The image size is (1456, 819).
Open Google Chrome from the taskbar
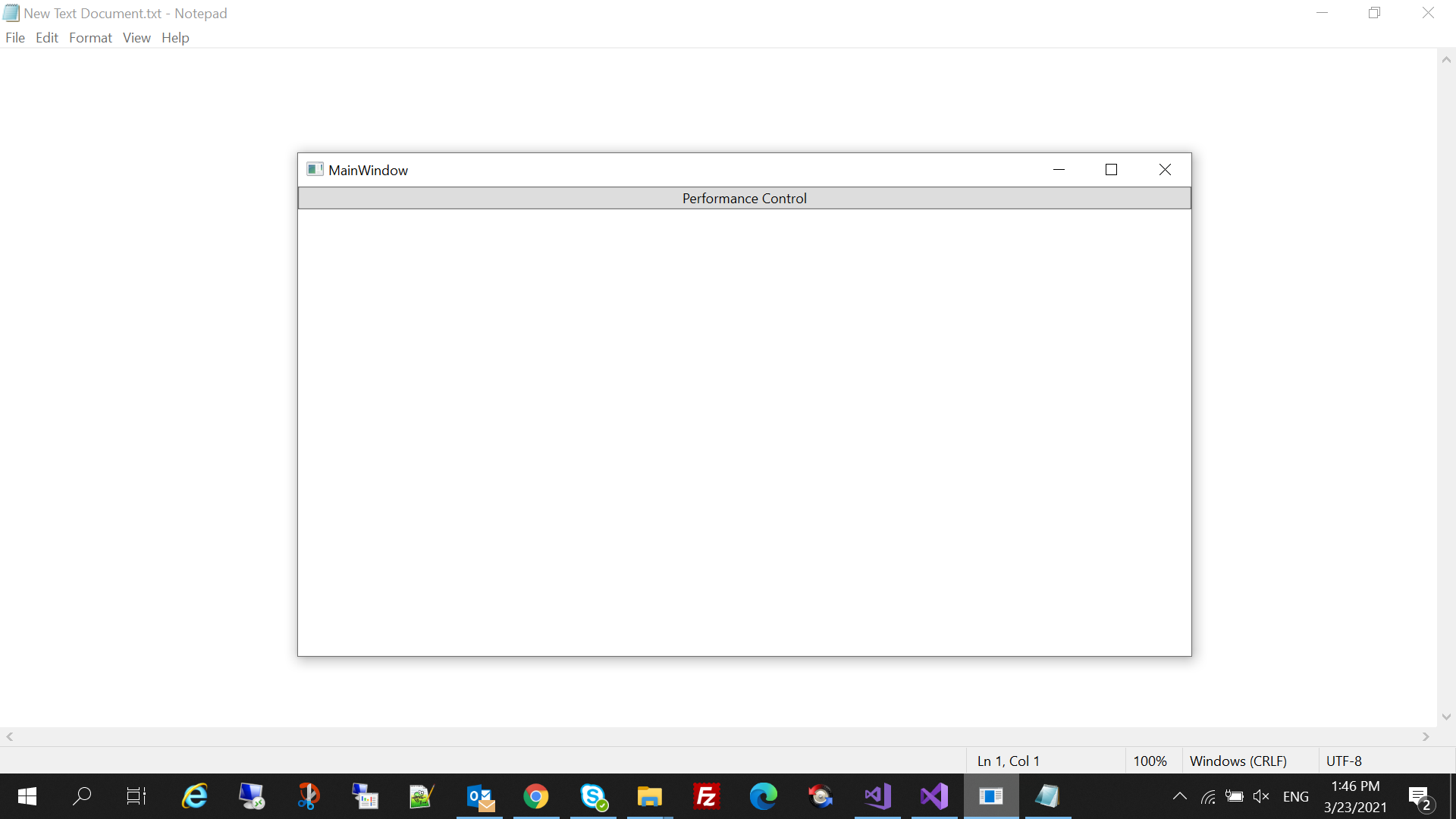536,796
